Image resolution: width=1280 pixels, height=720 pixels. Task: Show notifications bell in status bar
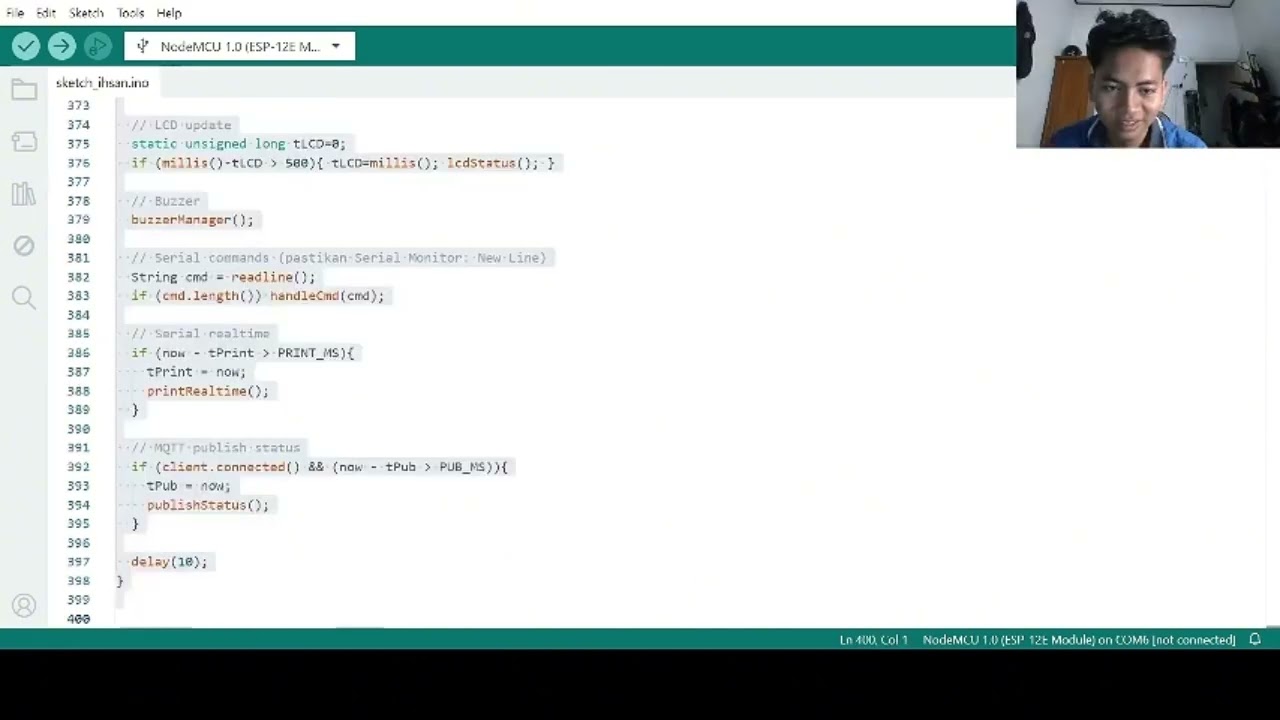pyautogui.click(x=1255, y=639)
